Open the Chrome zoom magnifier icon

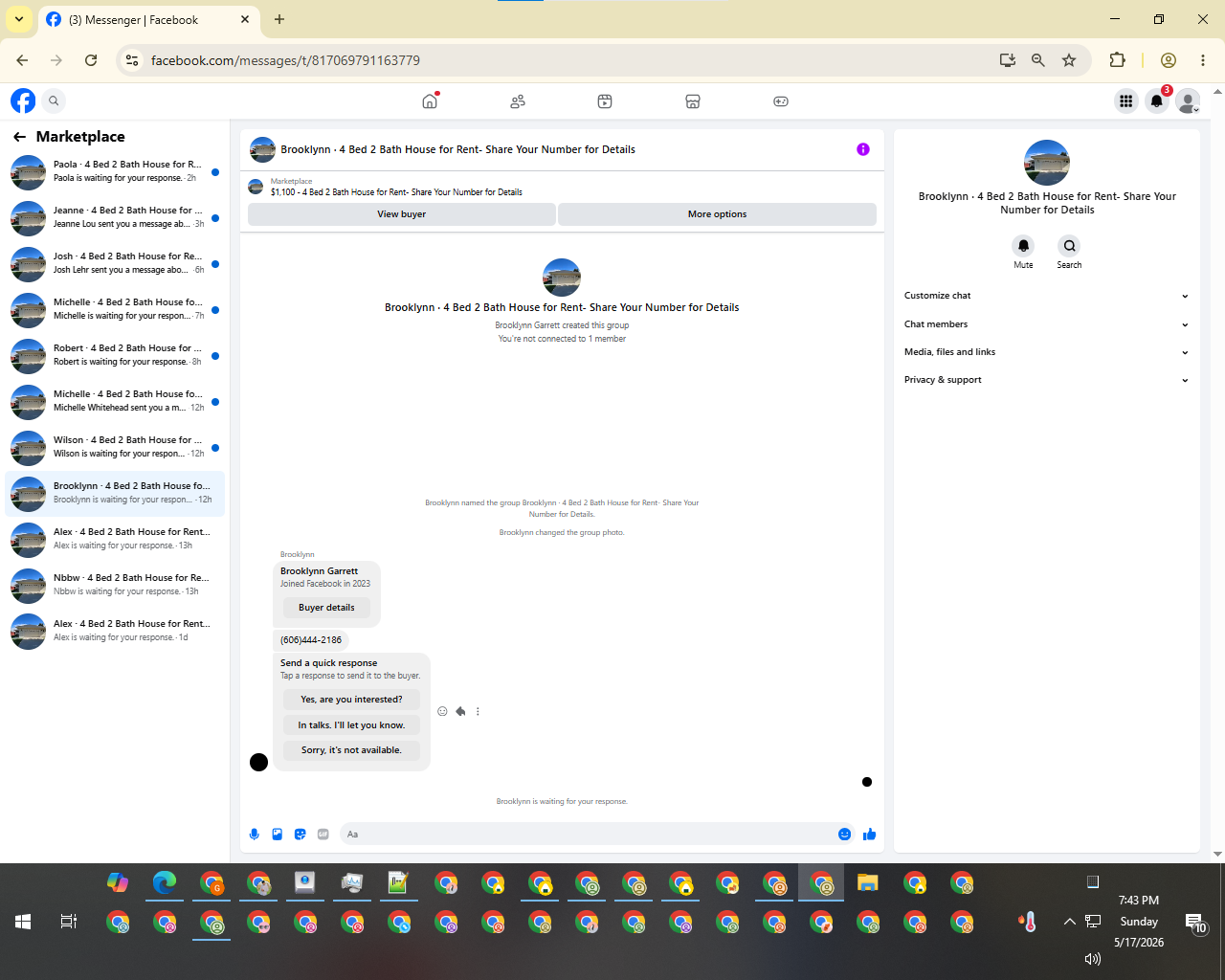[x=1038, y=60]
